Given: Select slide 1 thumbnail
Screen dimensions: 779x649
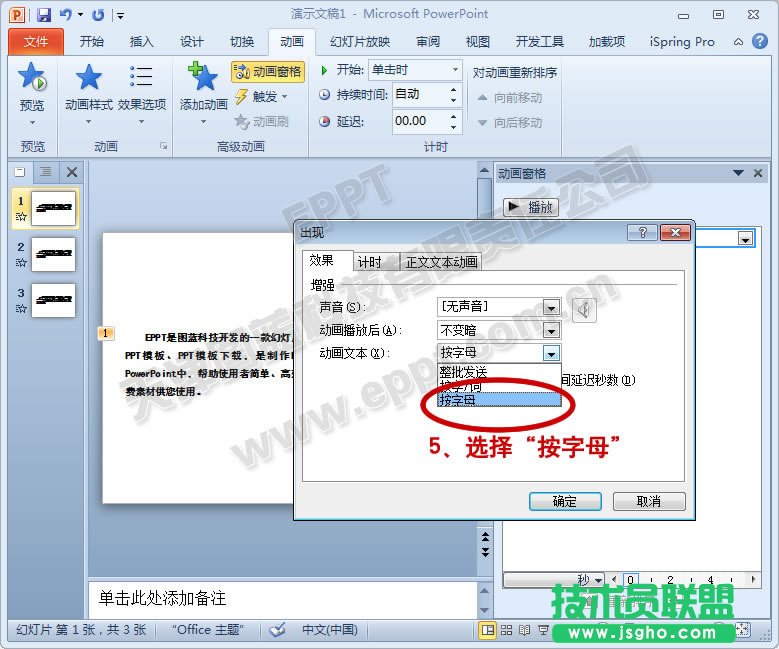Looking at the screenshot, I should (x=54, y=208).
